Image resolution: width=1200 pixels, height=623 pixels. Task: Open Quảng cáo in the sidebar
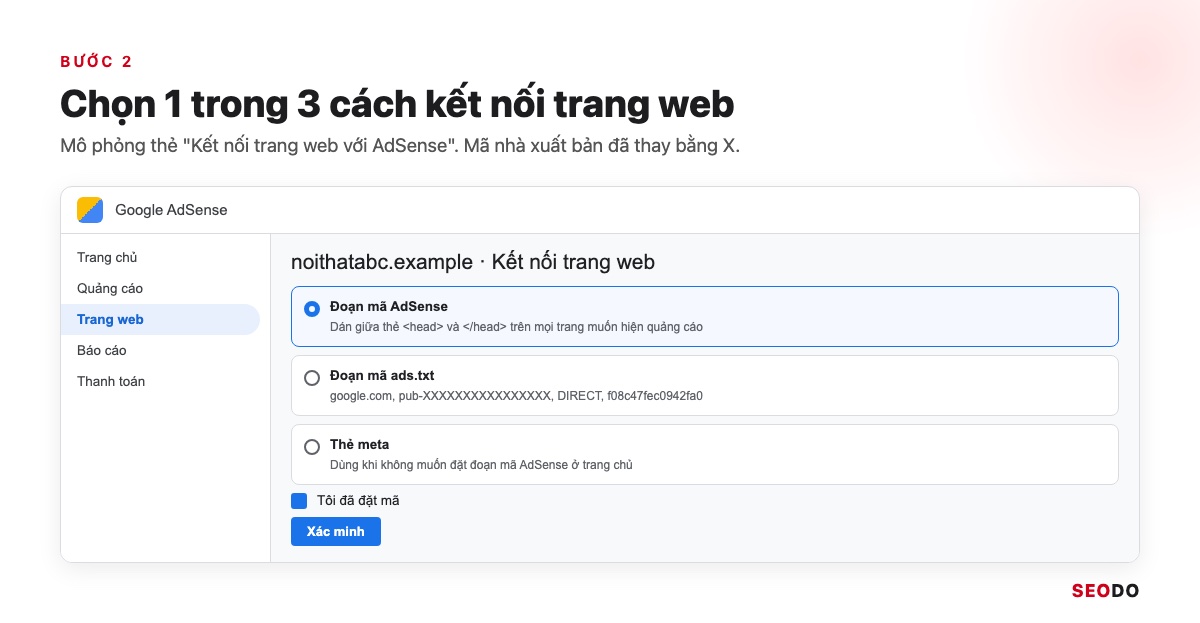tap(110, 289)
